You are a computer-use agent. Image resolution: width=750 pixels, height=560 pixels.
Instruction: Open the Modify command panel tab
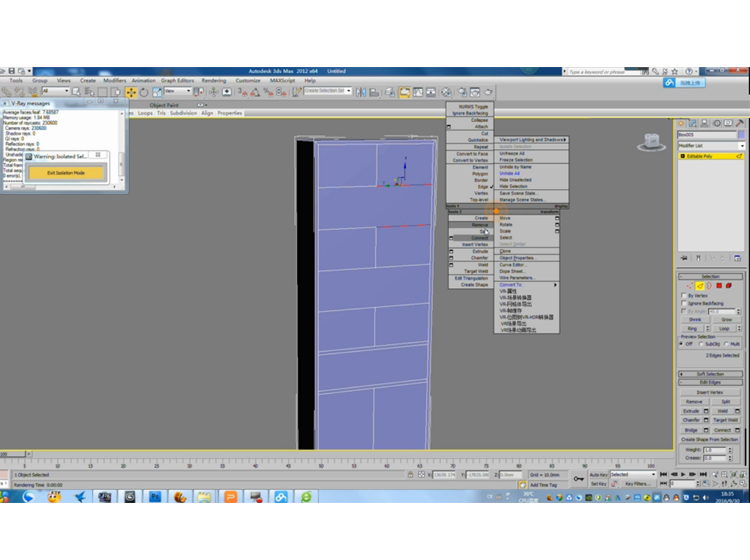click(x=693, y=123)
